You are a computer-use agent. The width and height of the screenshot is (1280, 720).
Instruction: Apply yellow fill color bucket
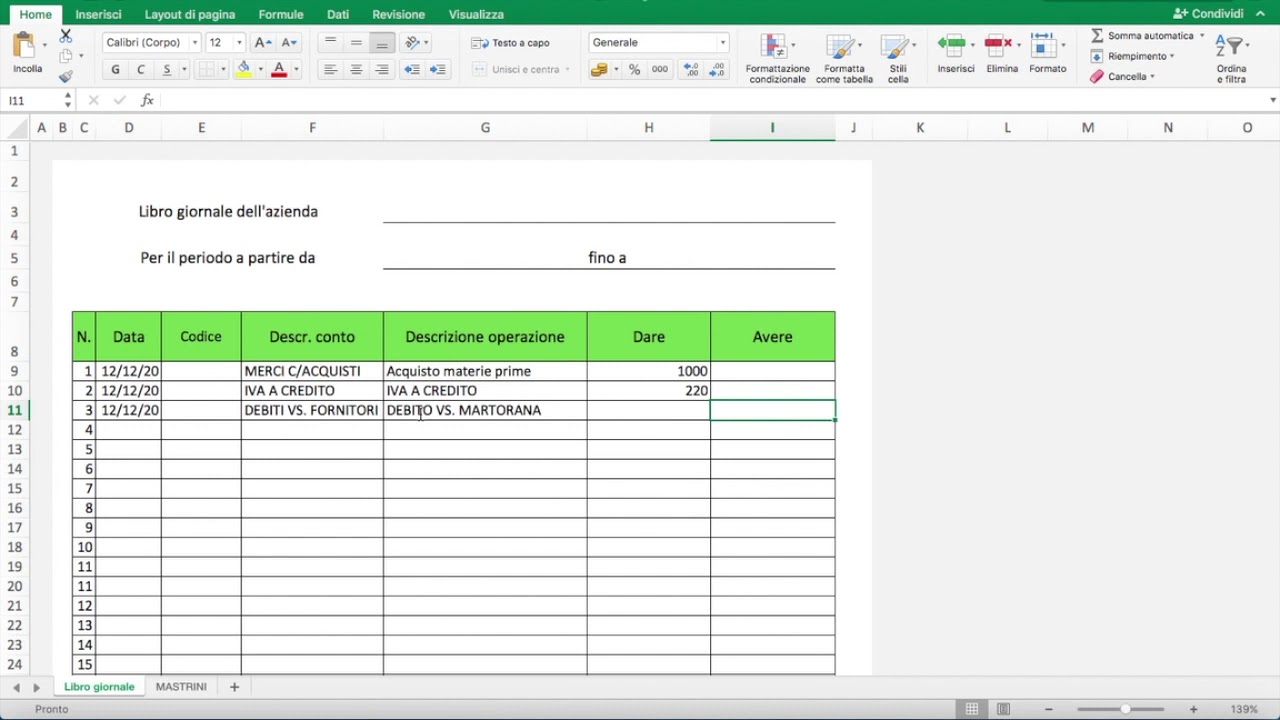coord(244,70)
